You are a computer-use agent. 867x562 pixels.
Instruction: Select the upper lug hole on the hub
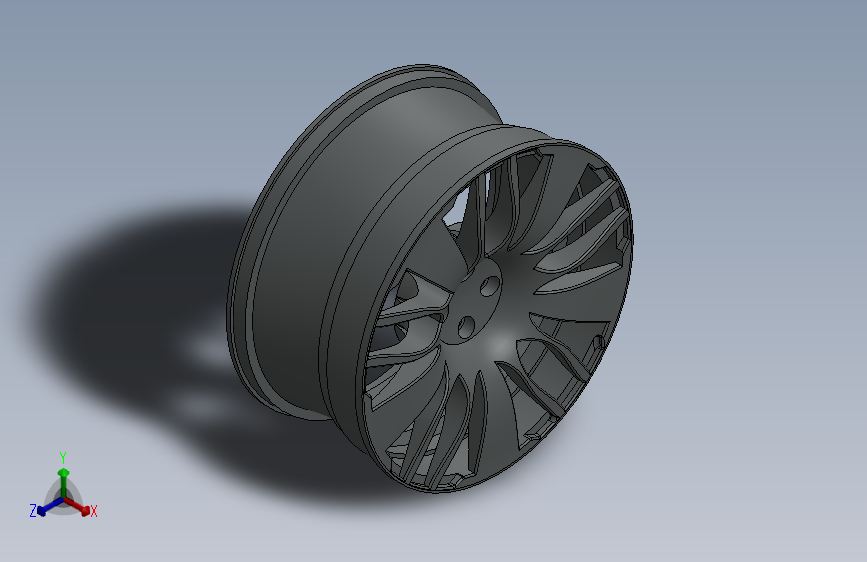pyautogui.click(x=489, y=287)
